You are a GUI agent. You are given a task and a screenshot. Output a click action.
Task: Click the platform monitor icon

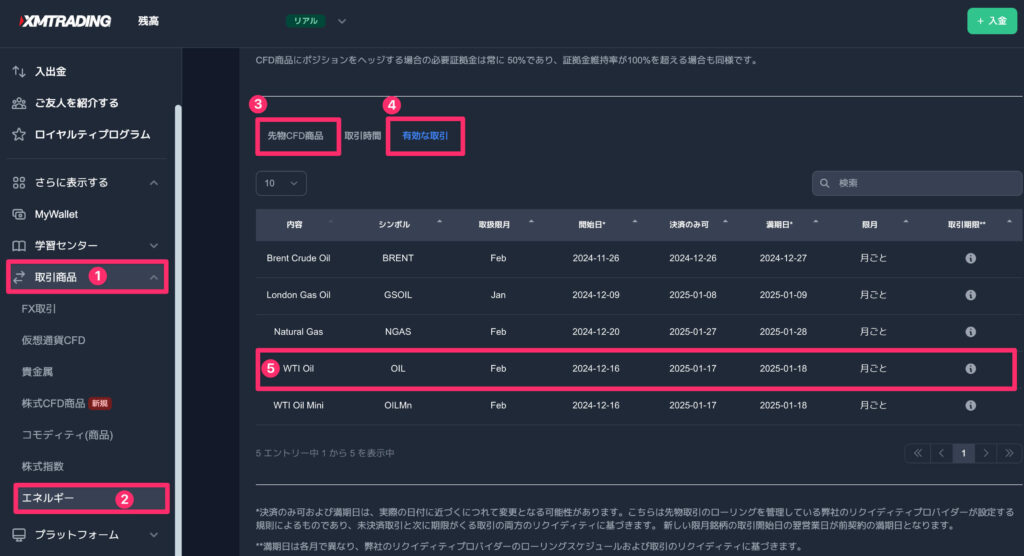pyautogui.click(x=19, y=534)
